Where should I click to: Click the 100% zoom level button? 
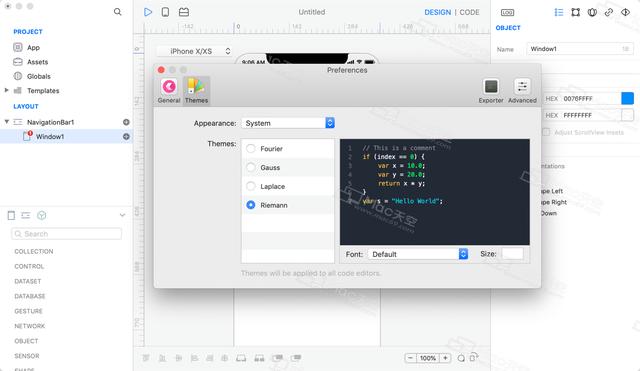click(428, 358)
